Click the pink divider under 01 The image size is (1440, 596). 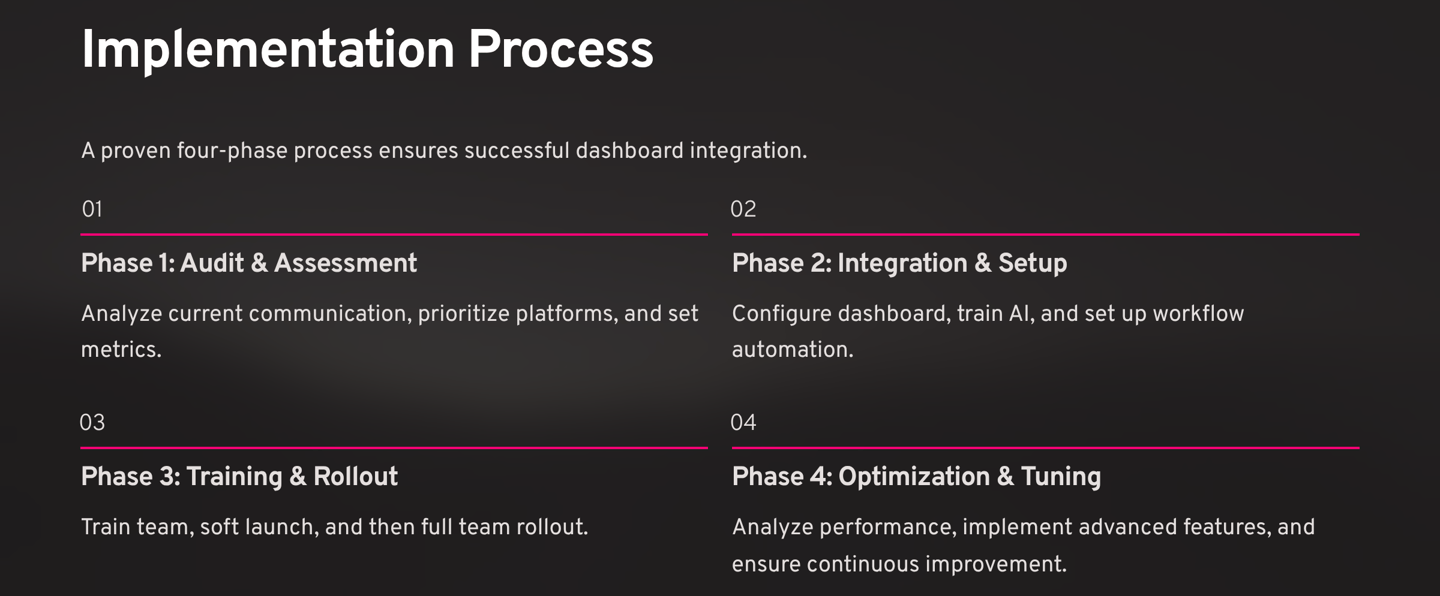[394, 234]
